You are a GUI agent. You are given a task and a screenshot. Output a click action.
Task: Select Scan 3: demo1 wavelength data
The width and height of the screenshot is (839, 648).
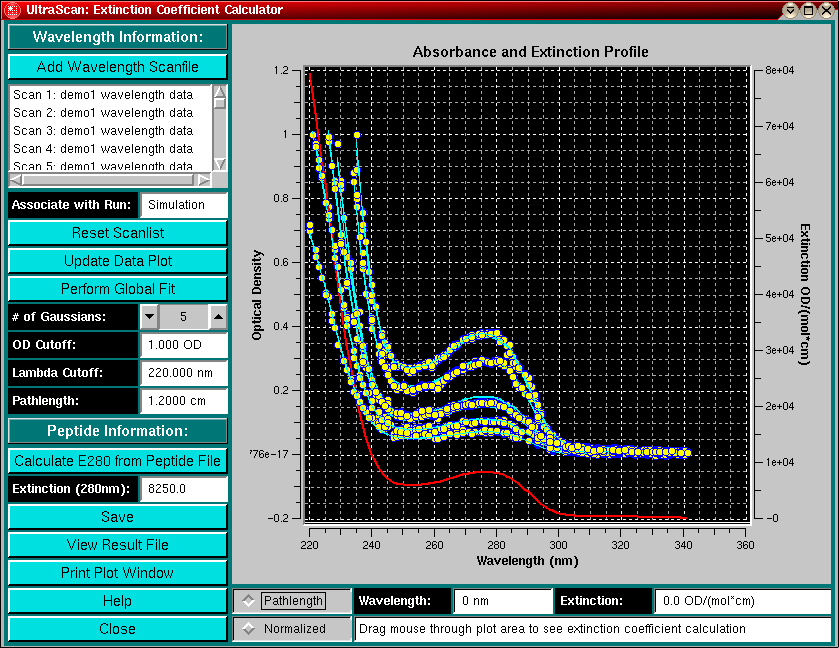click(x=103, y=131)
